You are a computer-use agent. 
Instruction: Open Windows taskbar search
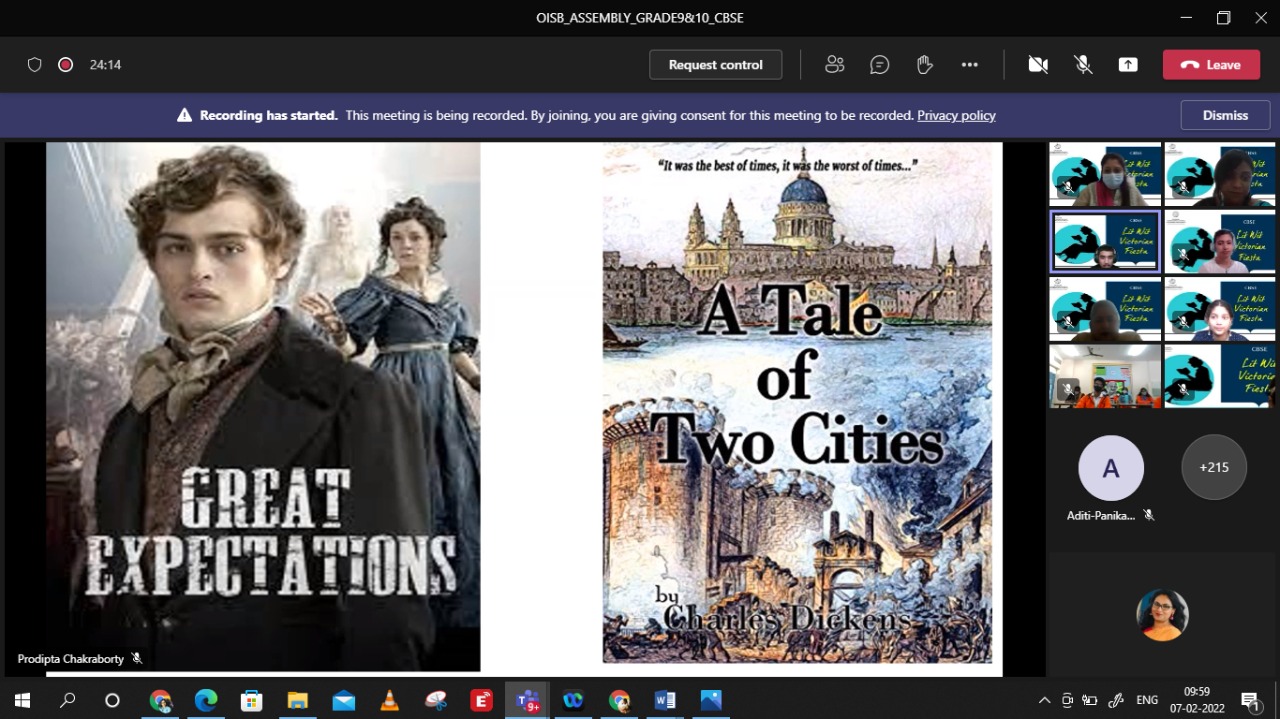point(67,700)
